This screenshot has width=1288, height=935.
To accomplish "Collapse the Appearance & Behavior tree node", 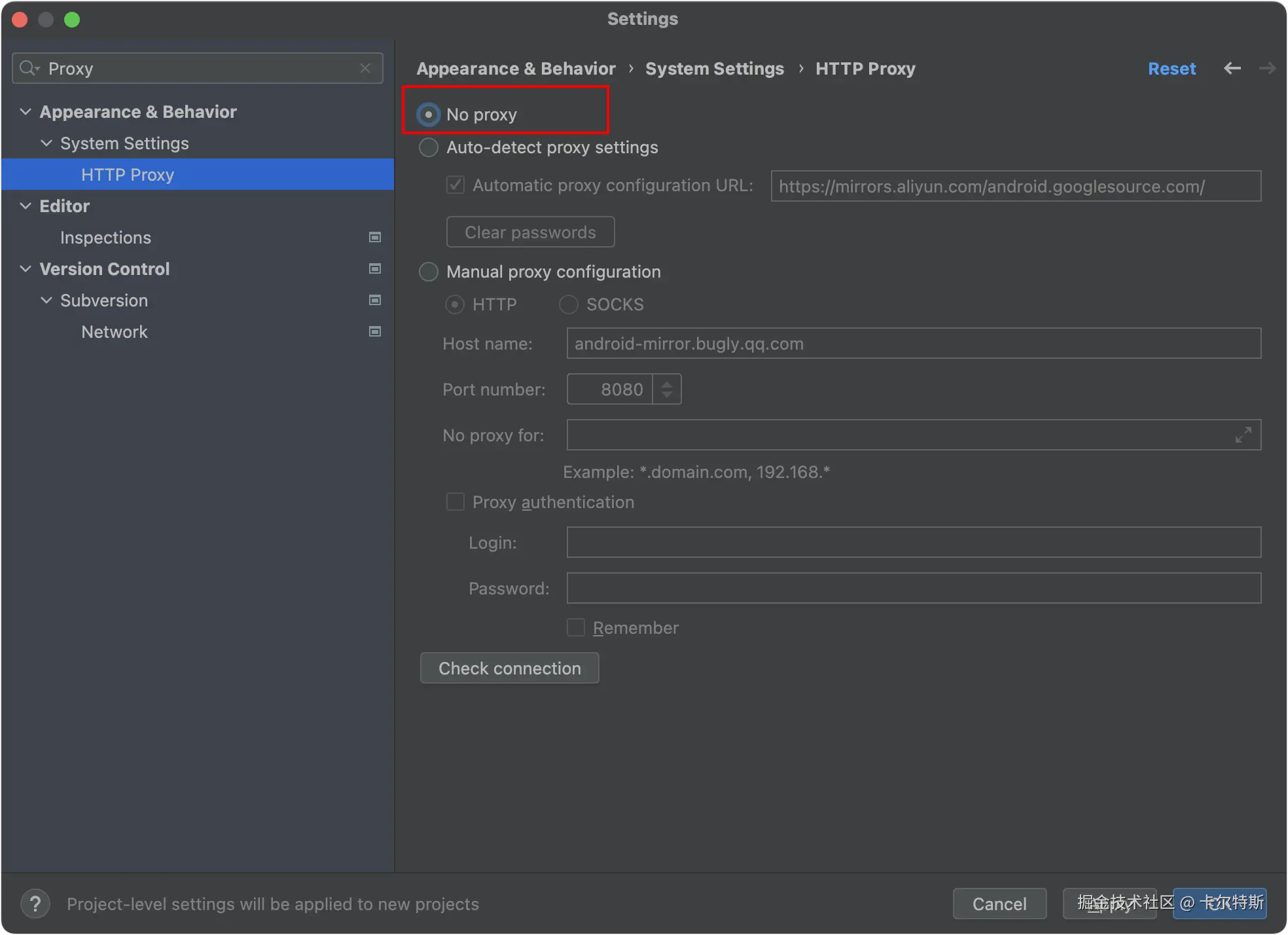I will pyautogui.click(x=26, y=111).
